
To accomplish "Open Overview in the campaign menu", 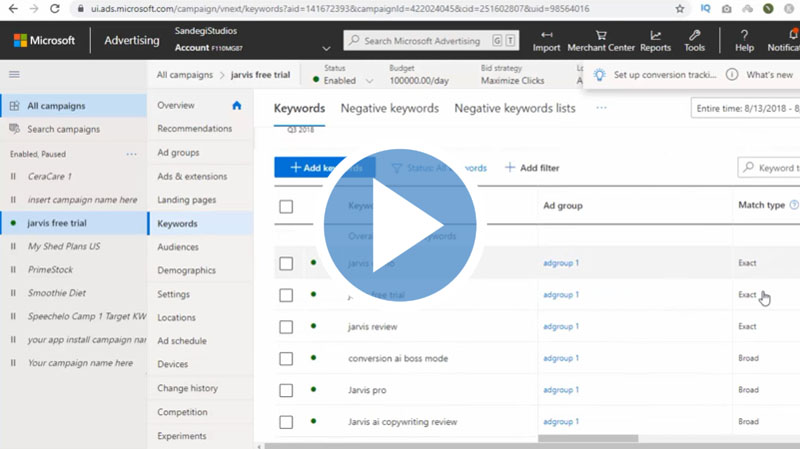I will click(176, 105).
